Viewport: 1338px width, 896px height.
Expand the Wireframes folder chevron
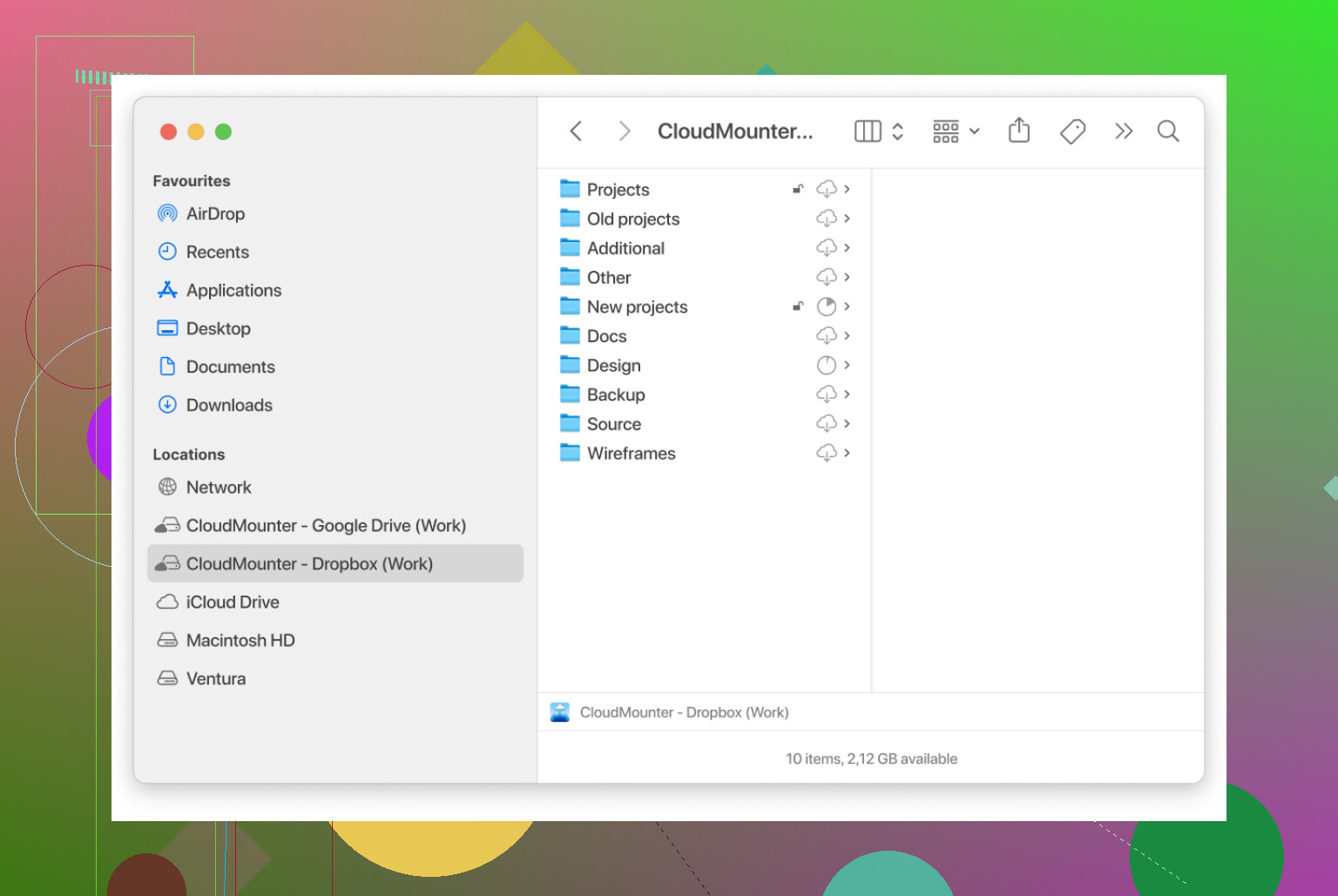(847, 453)
